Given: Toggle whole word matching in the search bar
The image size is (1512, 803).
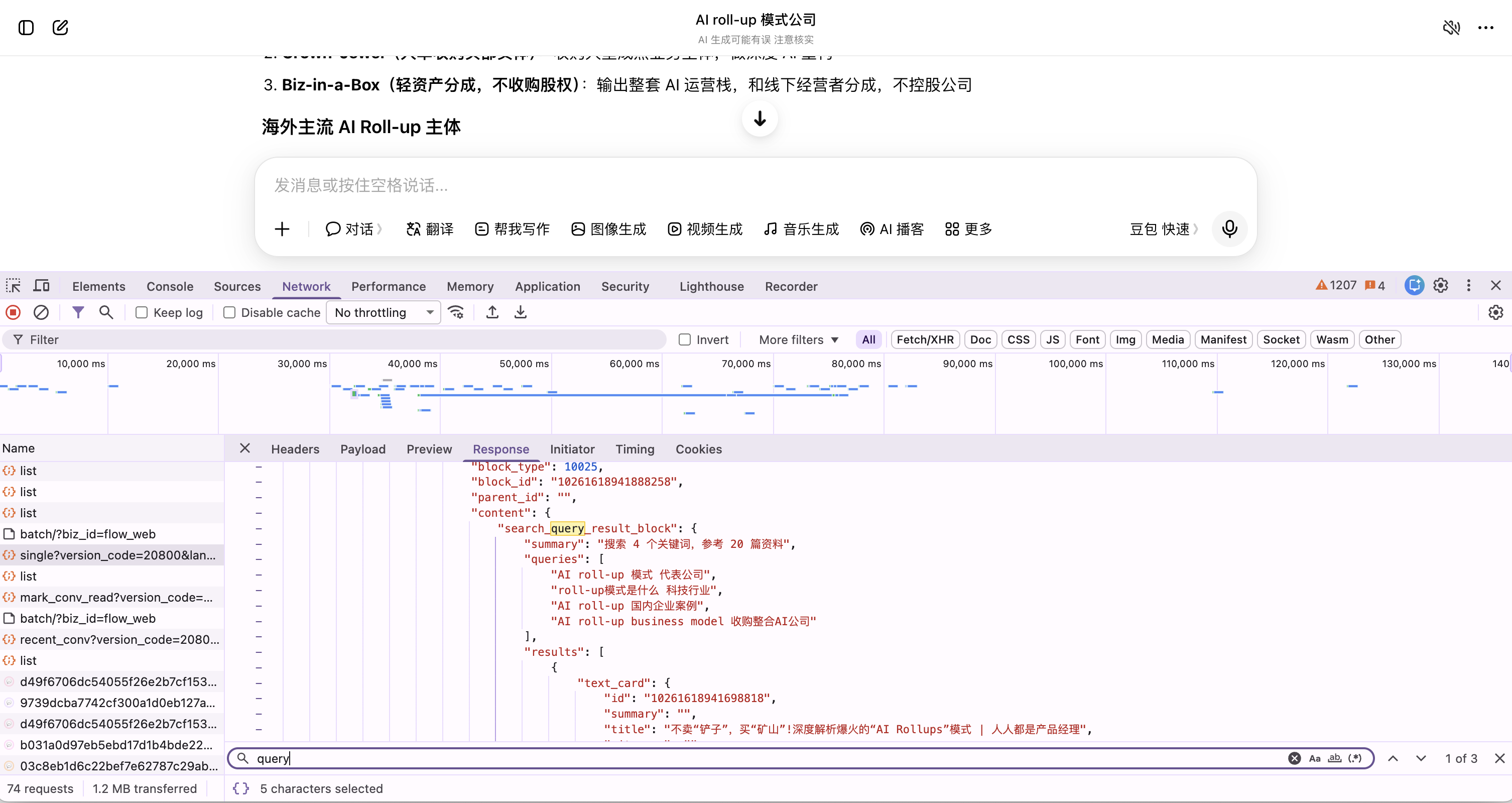Looking at the screenshot, I should click(1334, 758).
